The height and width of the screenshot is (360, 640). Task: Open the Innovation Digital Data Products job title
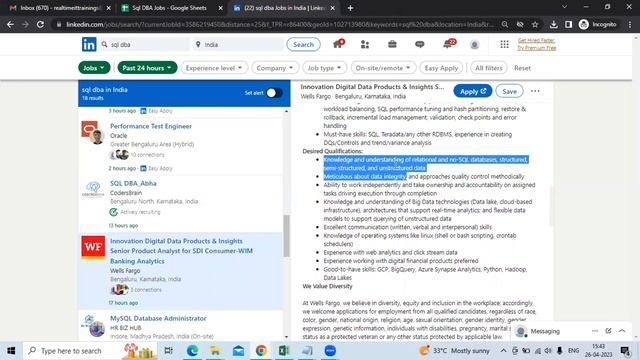[181, 251]
